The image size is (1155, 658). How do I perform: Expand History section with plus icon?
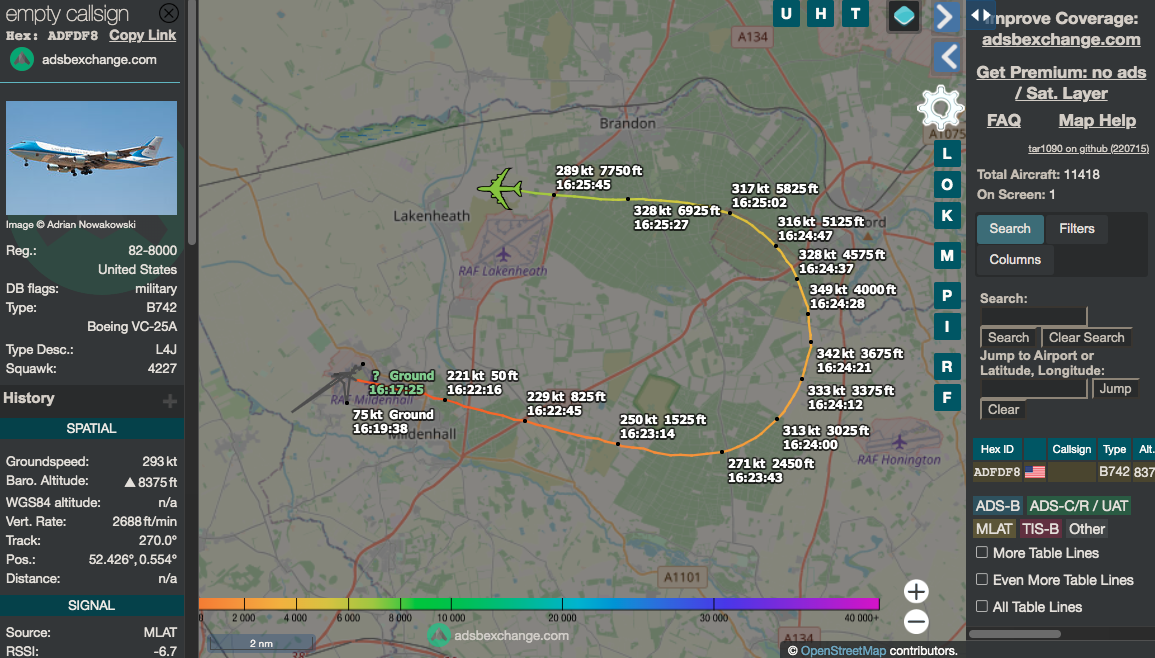click(x=169, y=401)
